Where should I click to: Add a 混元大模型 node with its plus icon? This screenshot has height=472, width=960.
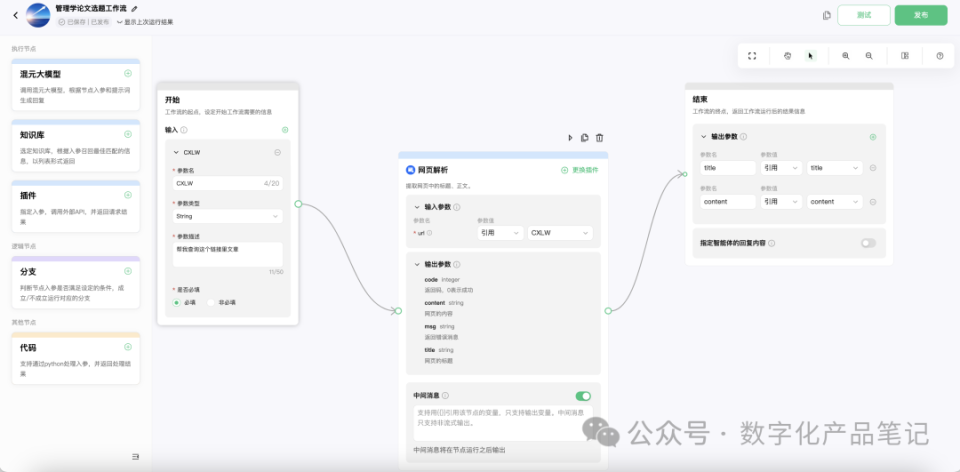pyautogui.click(x=128, y=73)
